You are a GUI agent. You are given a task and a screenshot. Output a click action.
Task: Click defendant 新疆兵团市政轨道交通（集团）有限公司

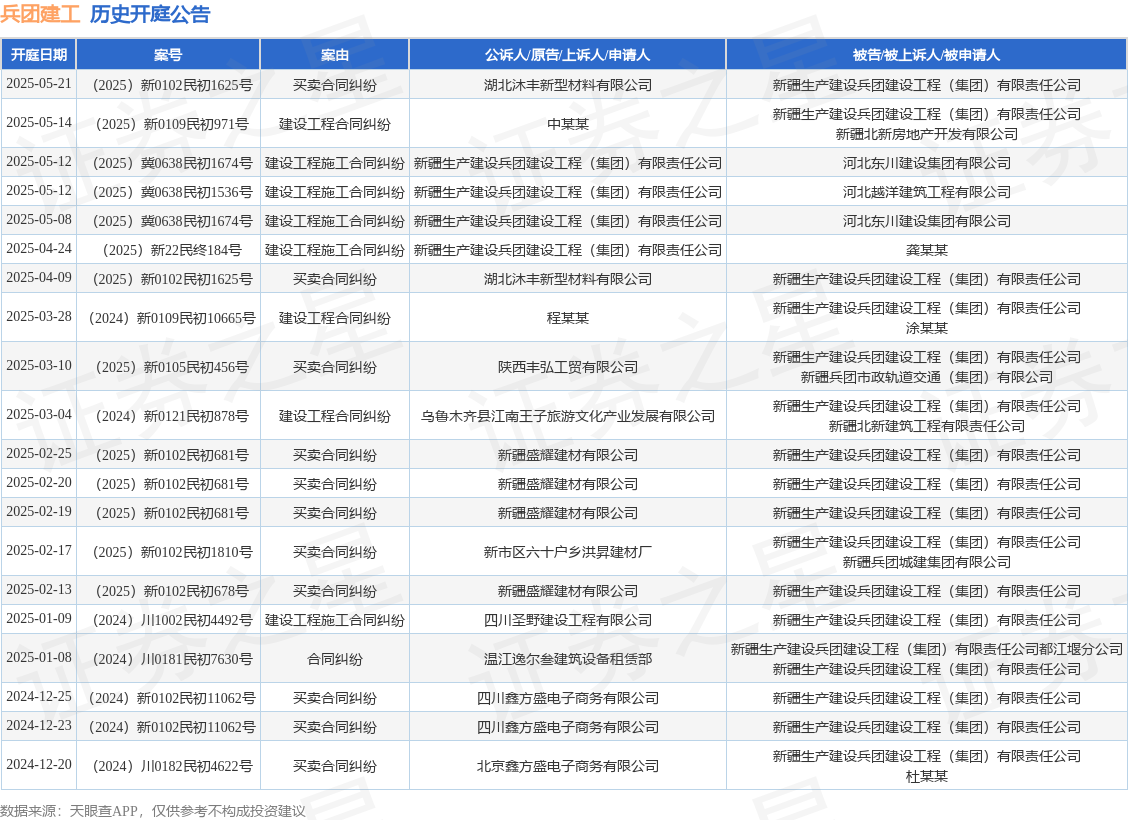[927, 377]
